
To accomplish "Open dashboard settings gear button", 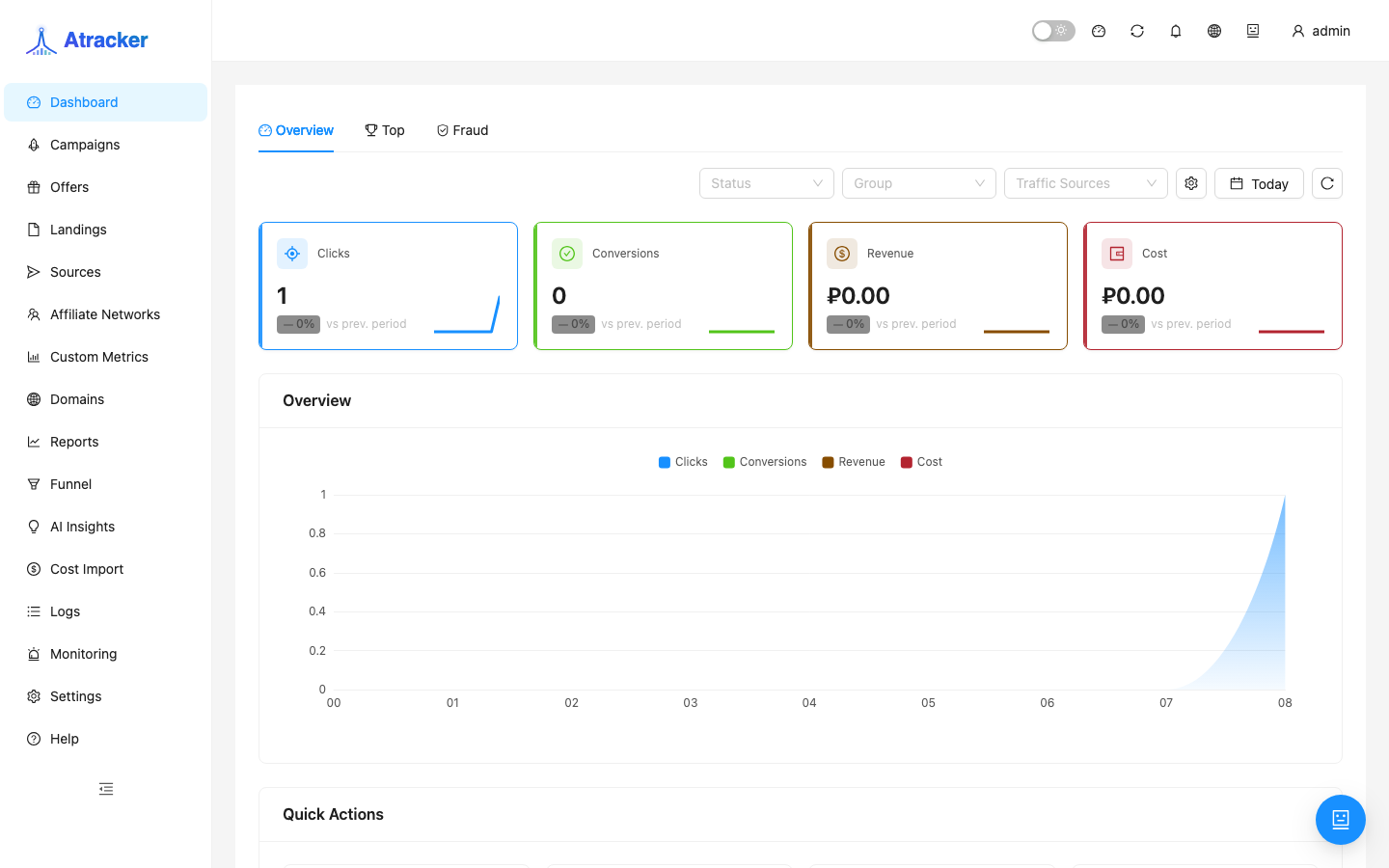I will [1191, 183].
